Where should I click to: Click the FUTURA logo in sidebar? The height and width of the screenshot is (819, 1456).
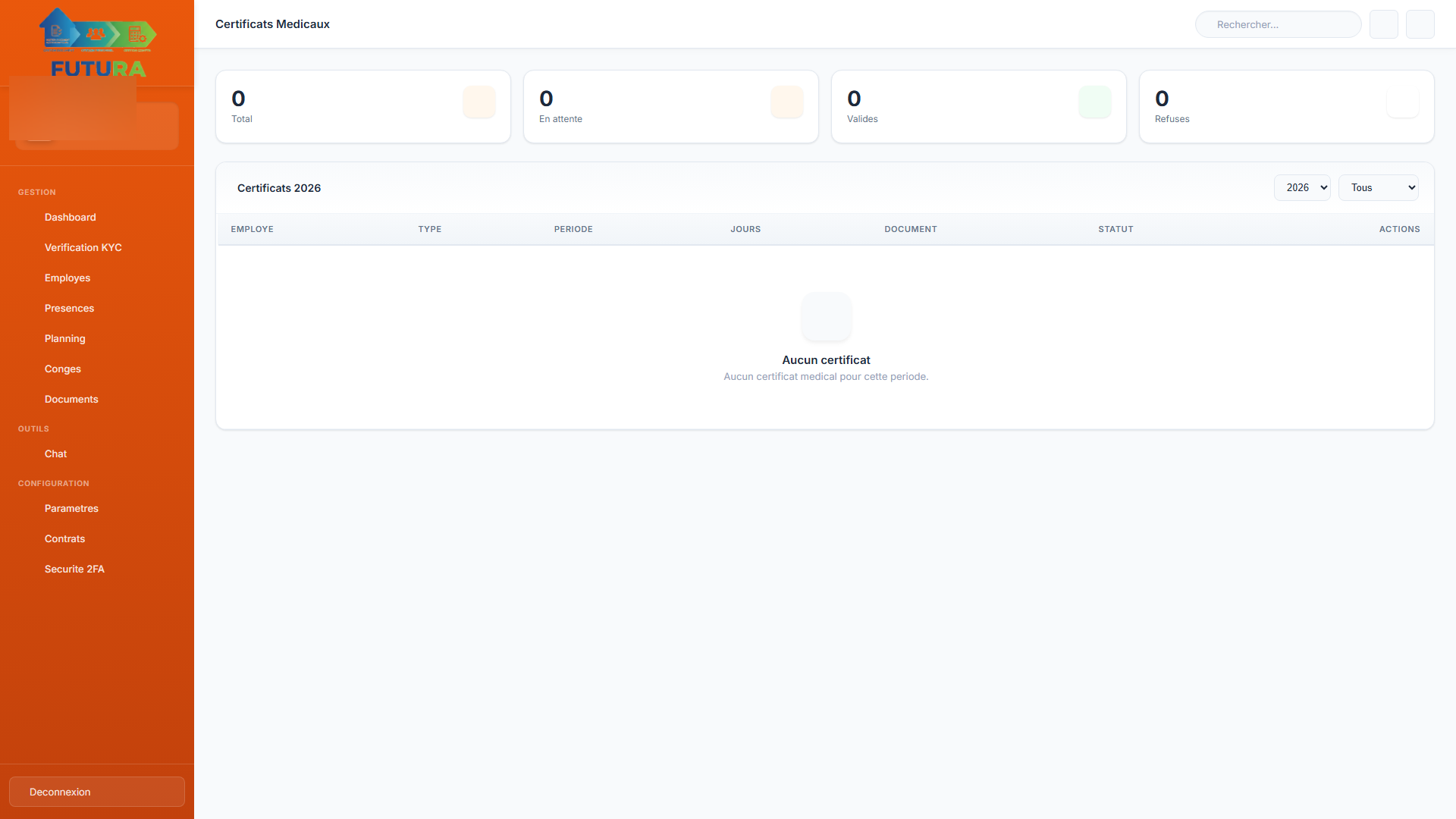point(97,43)
